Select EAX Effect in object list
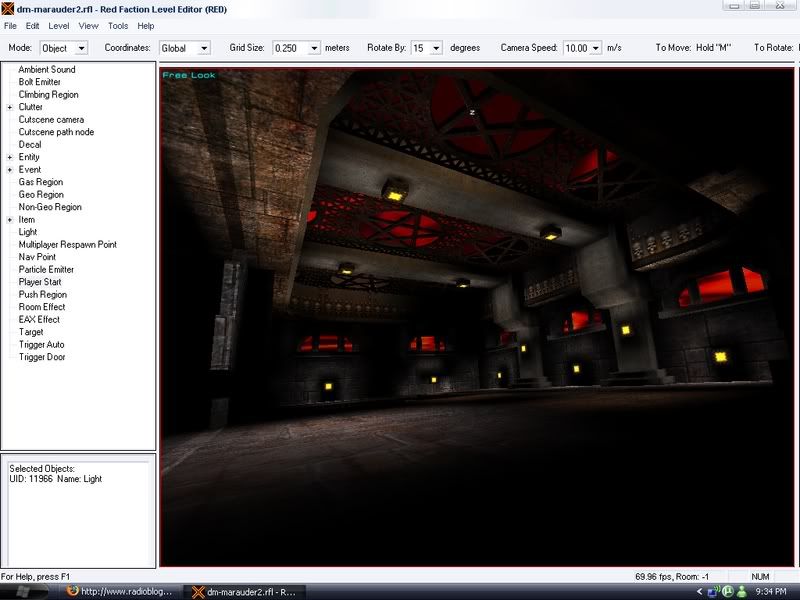Image resolution: width=800 pixels, height=600 pixels. (x=39, y=319)
